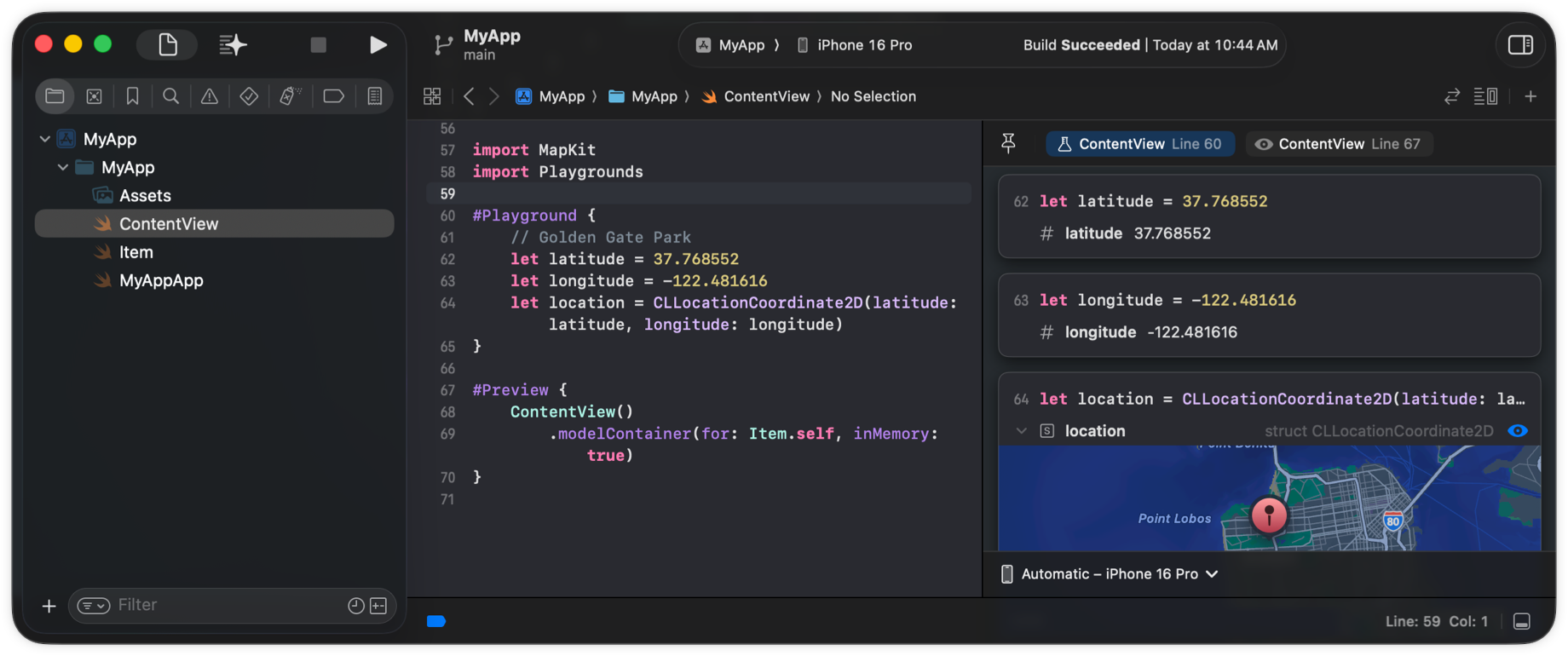Click the code review arrows icon

(1452, 96)
